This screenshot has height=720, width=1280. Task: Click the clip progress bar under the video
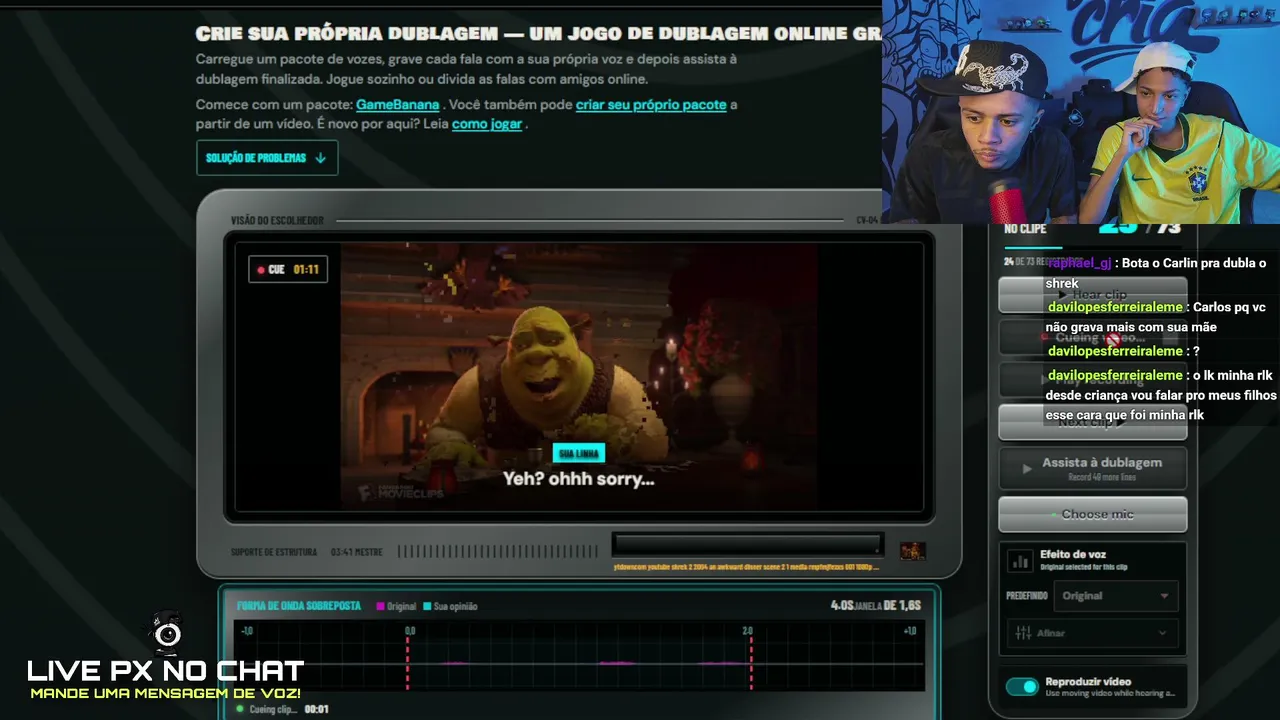coord(748,544)
